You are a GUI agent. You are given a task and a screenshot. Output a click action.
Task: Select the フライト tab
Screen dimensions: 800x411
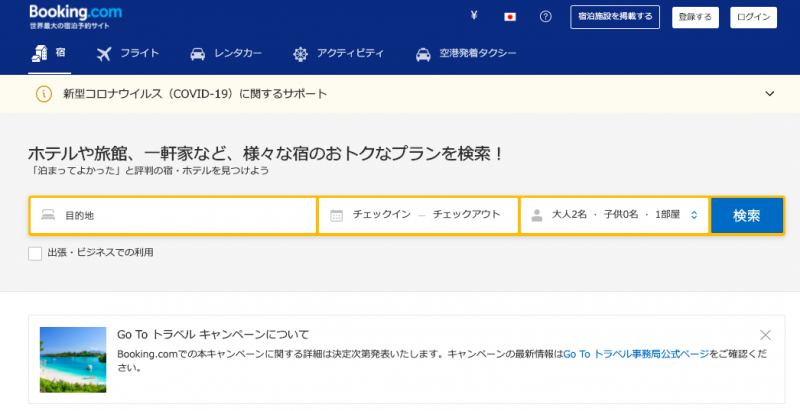(x=128, y=53)
